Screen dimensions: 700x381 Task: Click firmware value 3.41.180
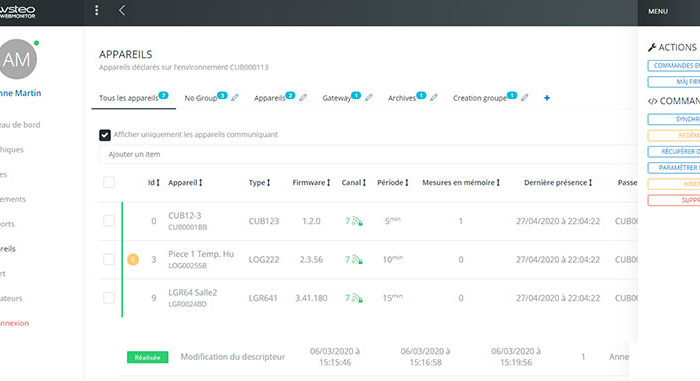pyautogui.click(x=311, y=298)
